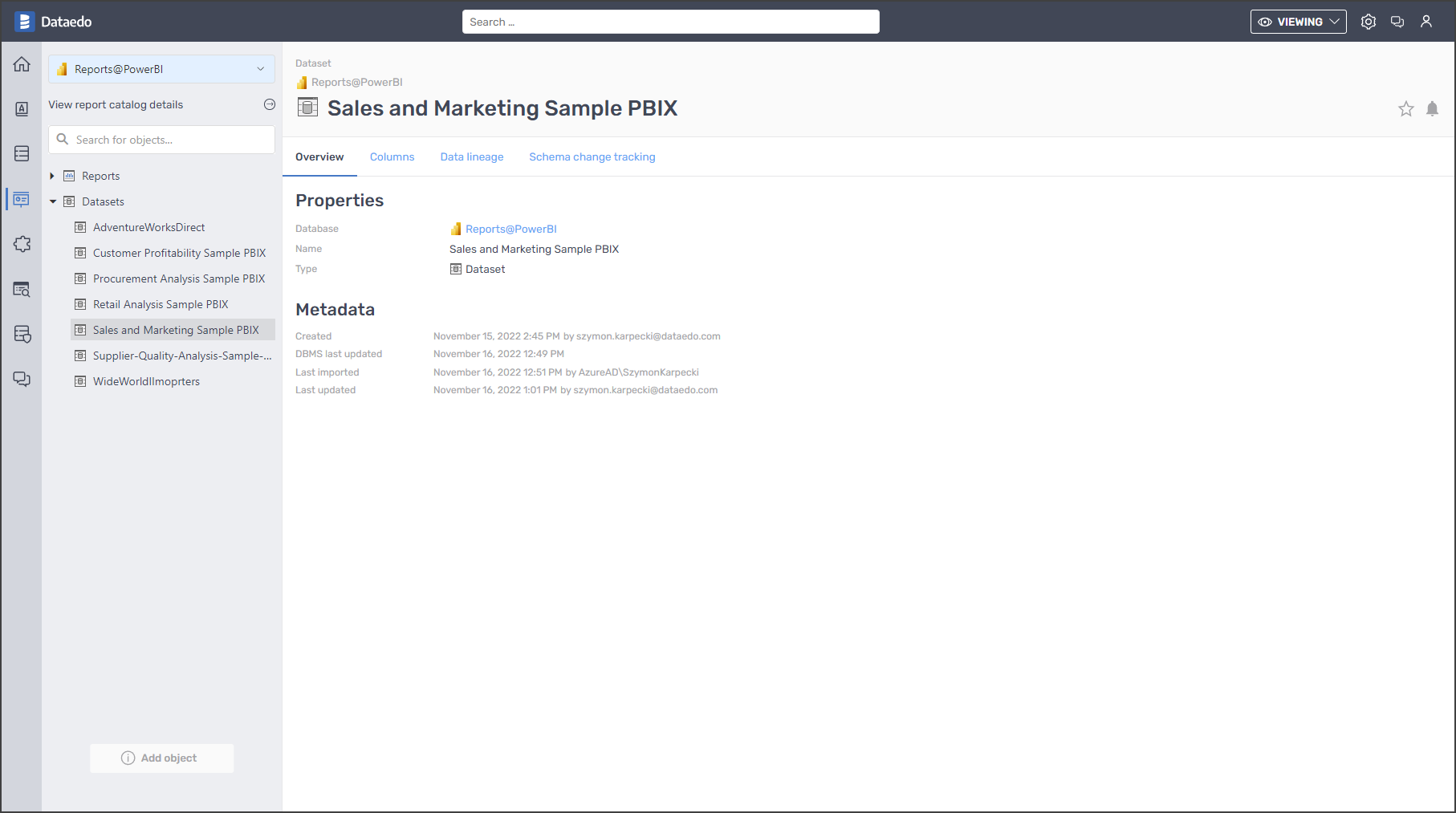Expand the Reports tree node
Screen dimensions: 1456x813
click(x=52, y=176)
